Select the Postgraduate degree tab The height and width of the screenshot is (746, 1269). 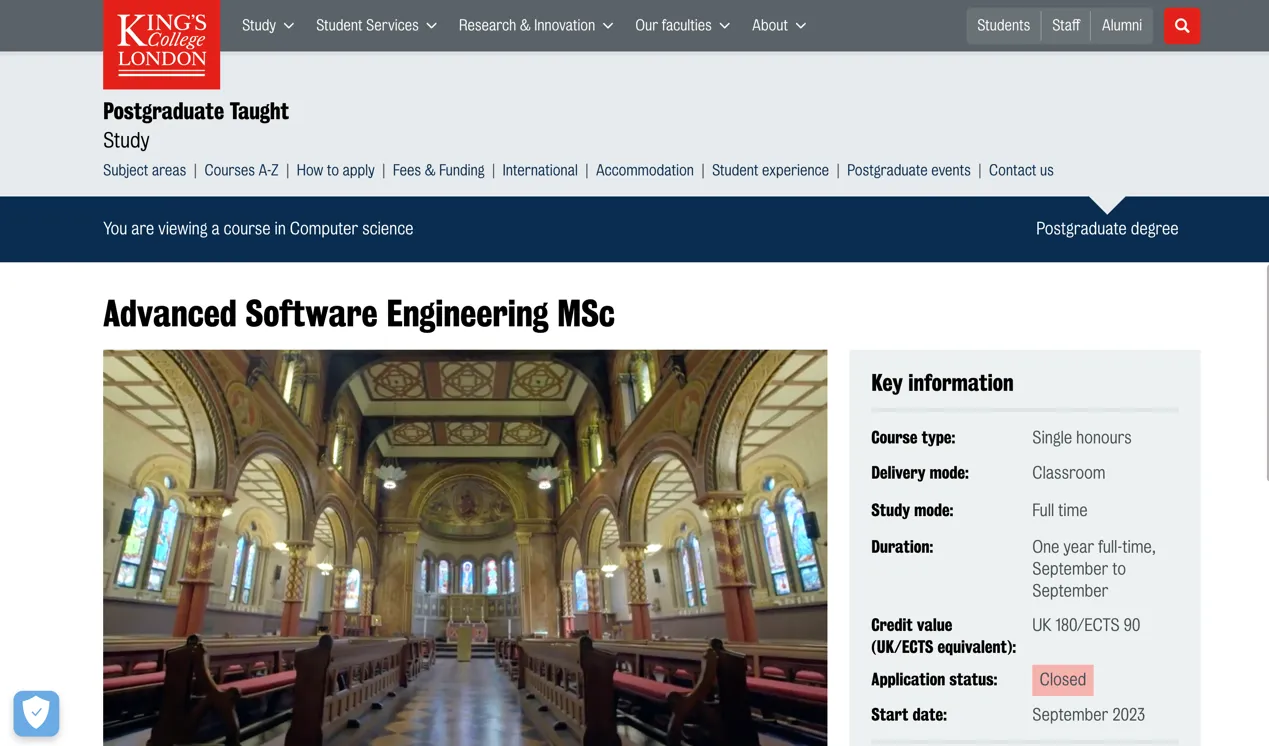click(1106, 229)
